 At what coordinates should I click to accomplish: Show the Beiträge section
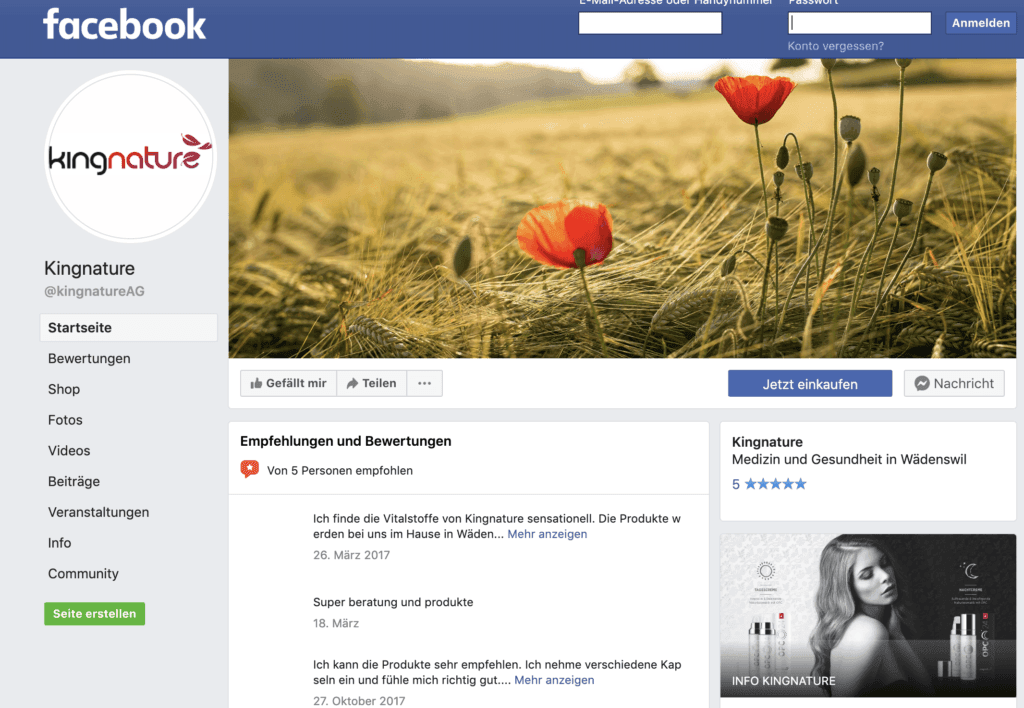pyautogui.click(x=74, y=481)
